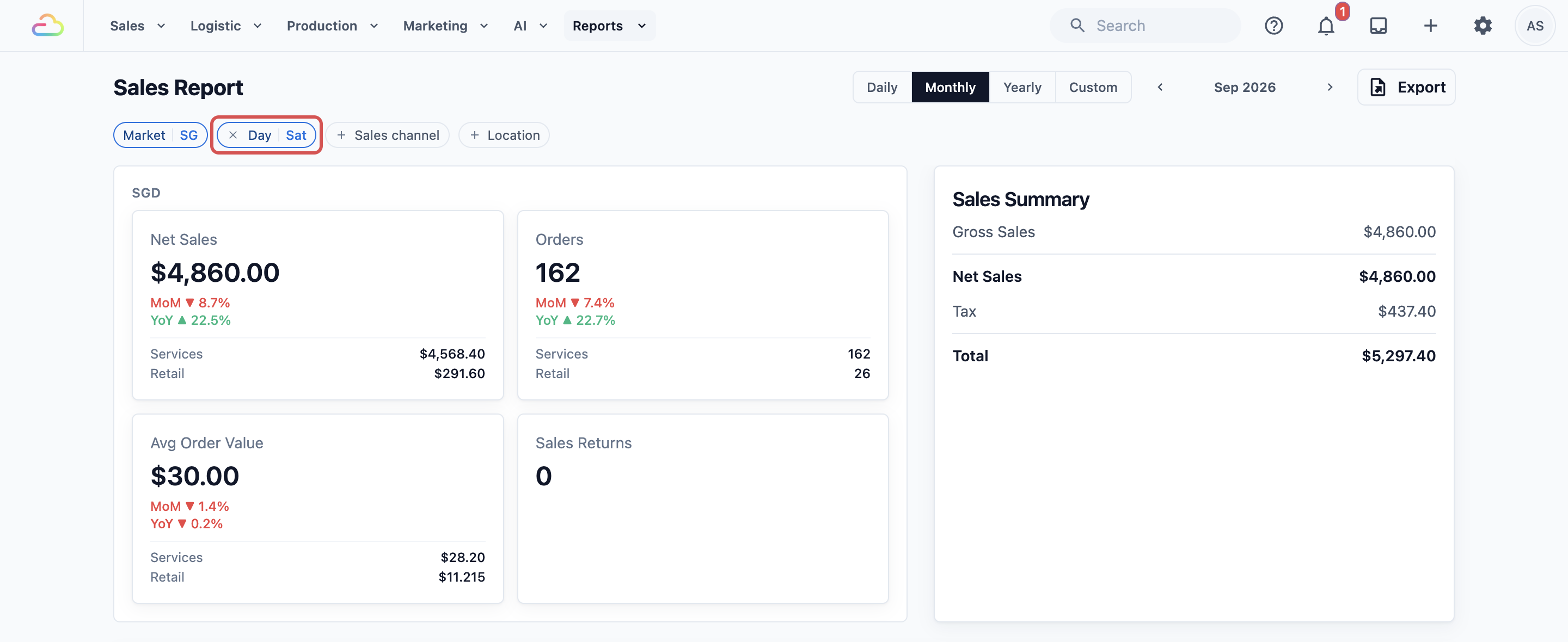Expand the Reports menu
Image resolution: width=1568 pixels, height=642 pixels.
pyautogui.click(x=609, y=26)
